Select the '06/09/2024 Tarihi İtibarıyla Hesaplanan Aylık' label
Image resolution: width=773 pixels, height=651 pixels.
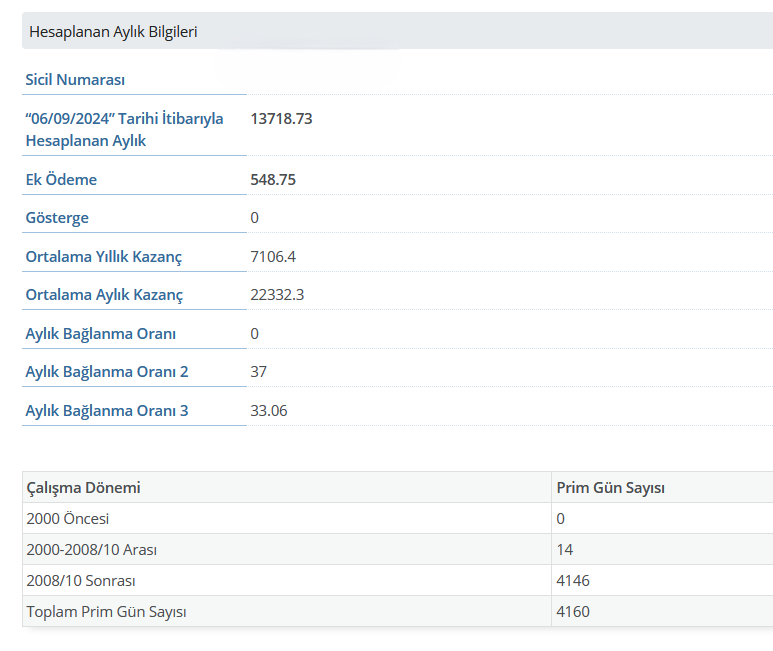124,130
